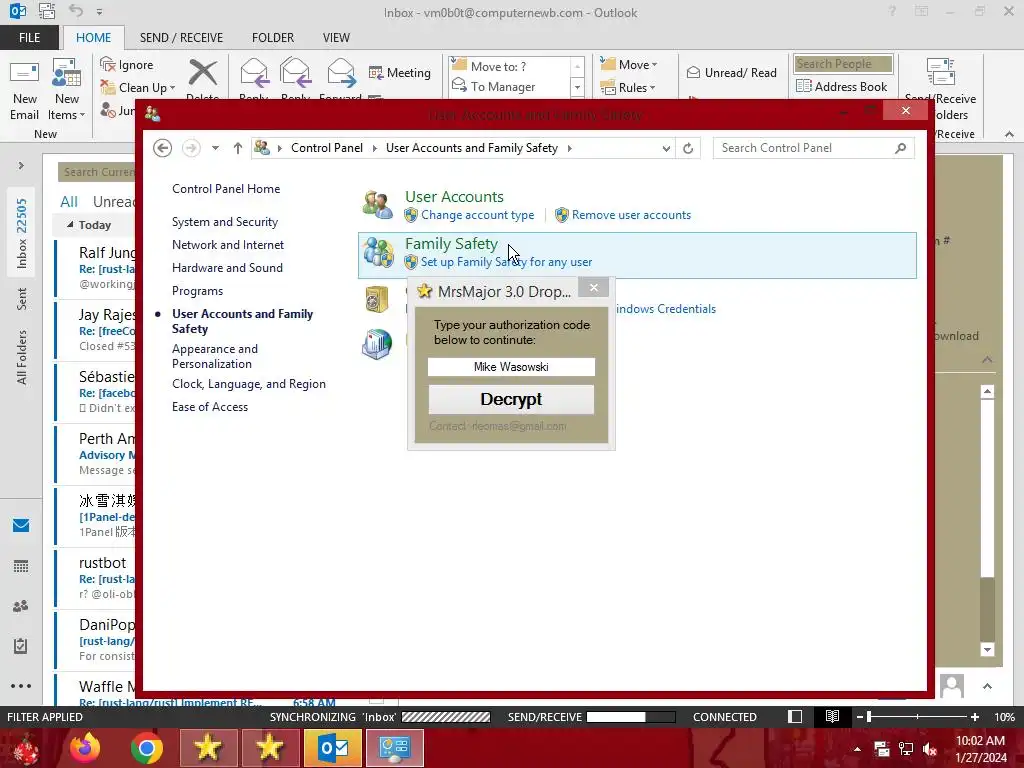Switch to the HOME ribbon tab
The image size is (1024, 768).
click(93, 38)
